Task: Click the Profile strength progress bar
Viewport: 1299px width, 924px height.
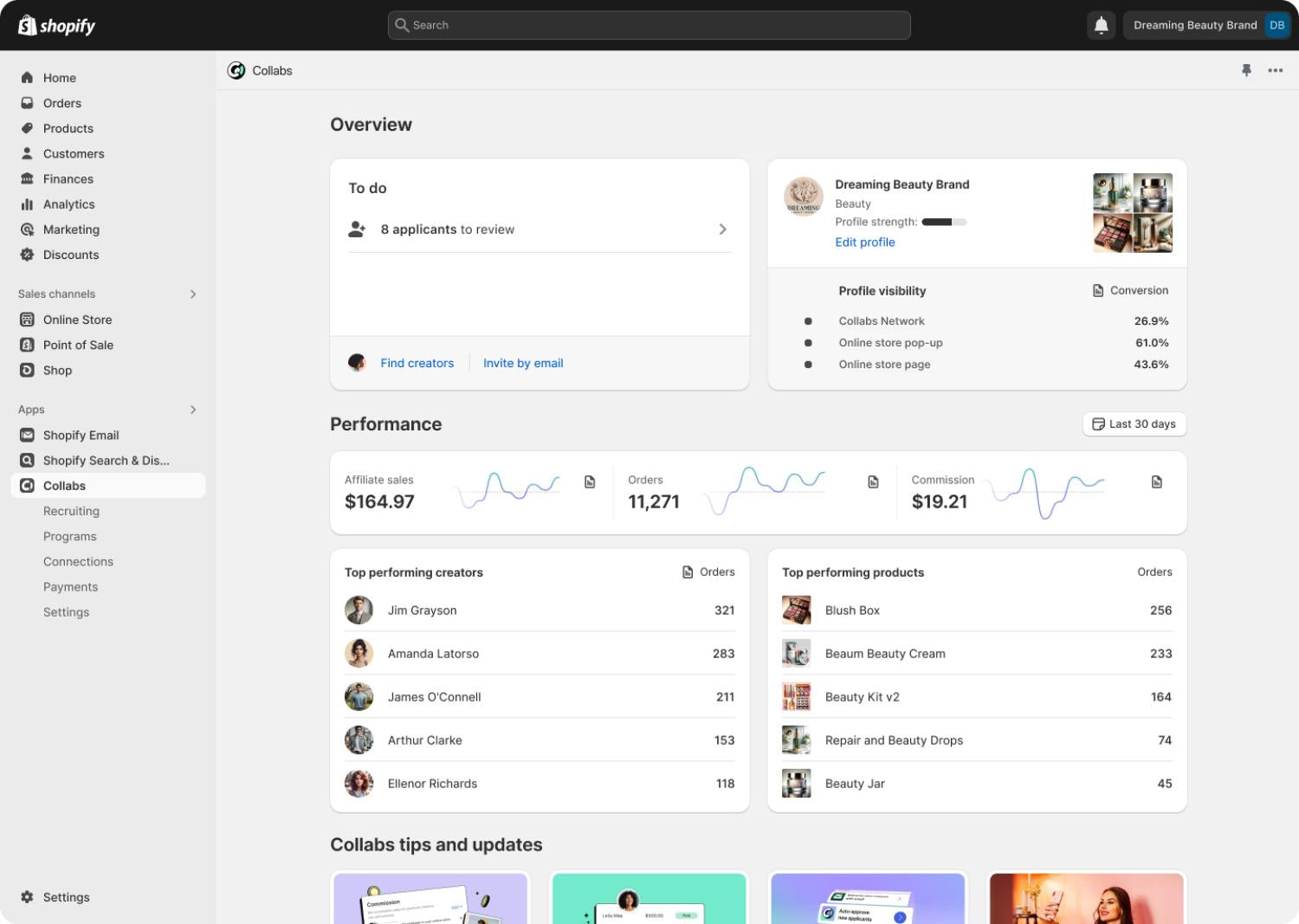Action: pyautogui.click(x=942, y=222)
